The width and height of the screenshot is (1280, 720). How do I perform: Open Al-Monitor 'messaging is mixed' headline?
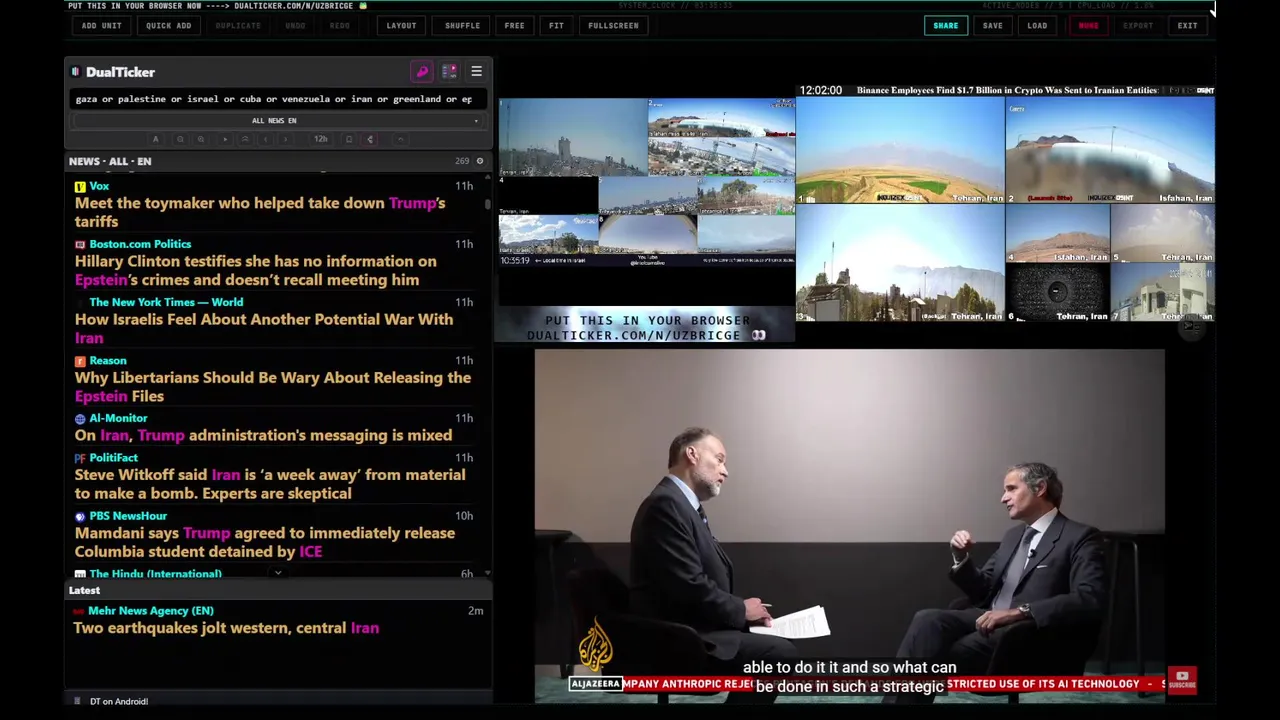[263, 435]
